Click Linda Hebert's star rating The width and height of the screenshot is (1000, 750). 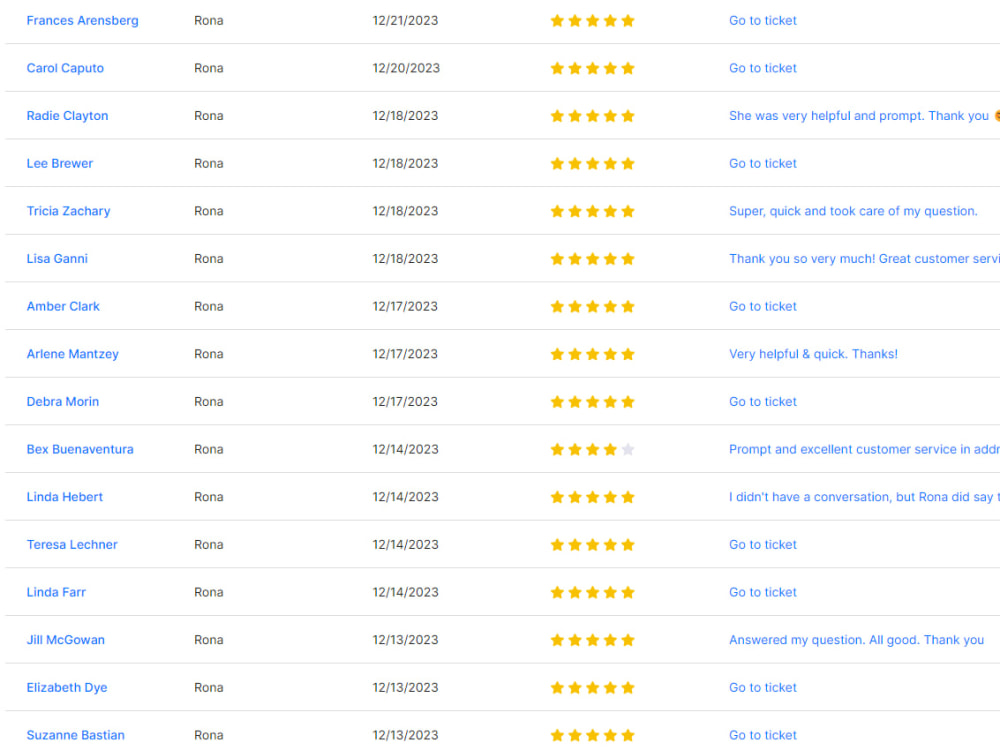click(x=592, y=497)
